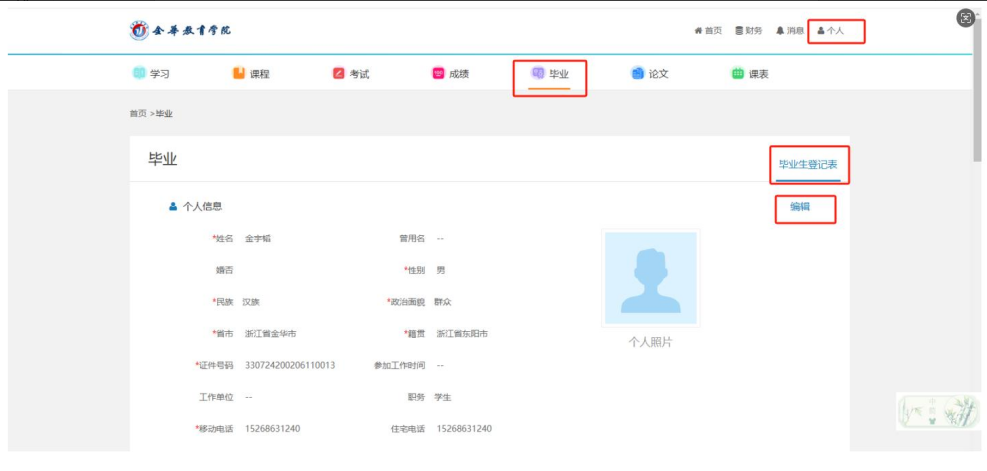Click 首页 in the breadcrumb

[x=137, y=114]
